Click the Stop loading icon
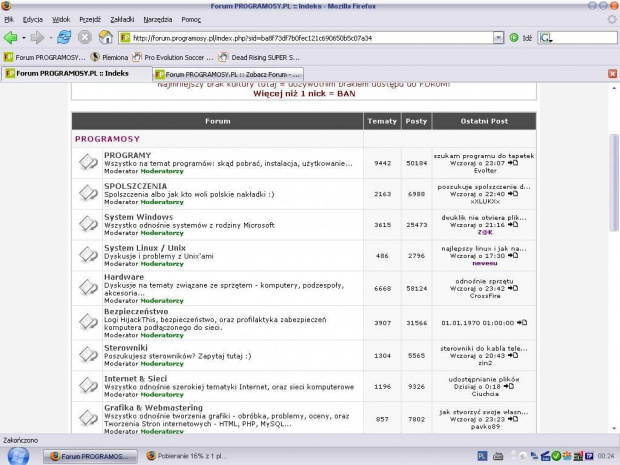 coord(85,38)
